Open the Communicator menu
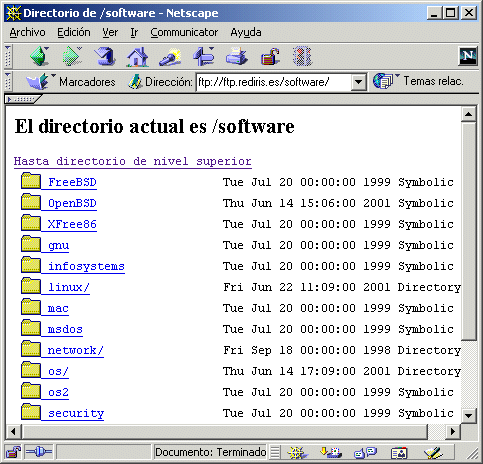The image size is (483, 464). pos(184,32)
